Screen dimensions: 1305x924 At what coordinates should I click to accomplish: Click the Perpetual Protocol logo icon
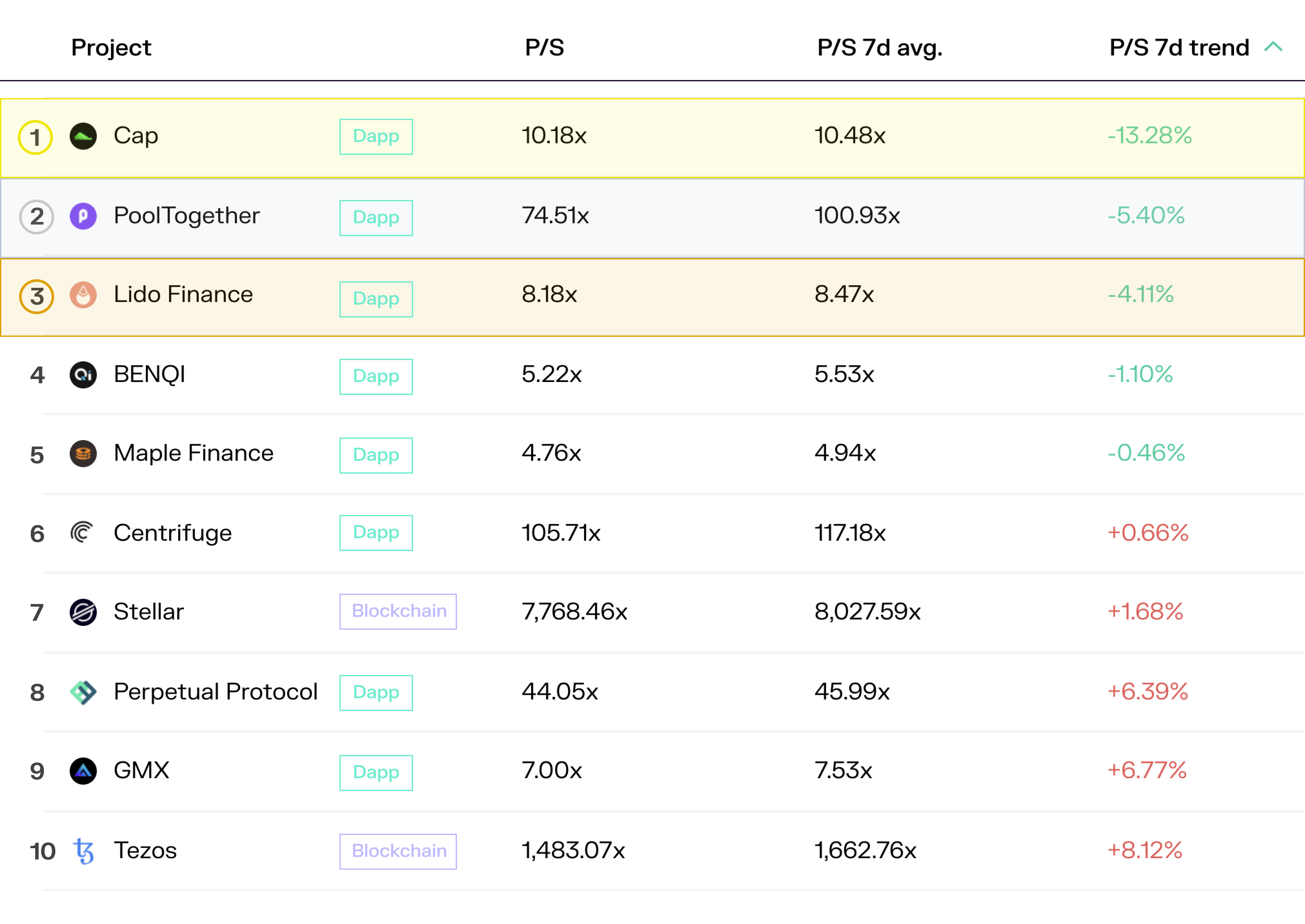tap(83, 692)
